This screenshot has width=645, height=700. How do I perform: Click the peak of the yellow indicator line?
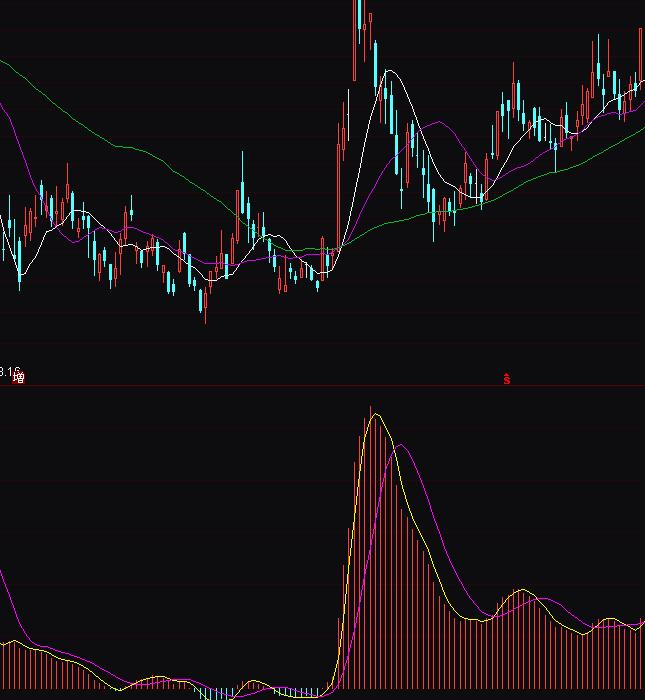click(x=377, y=415)
